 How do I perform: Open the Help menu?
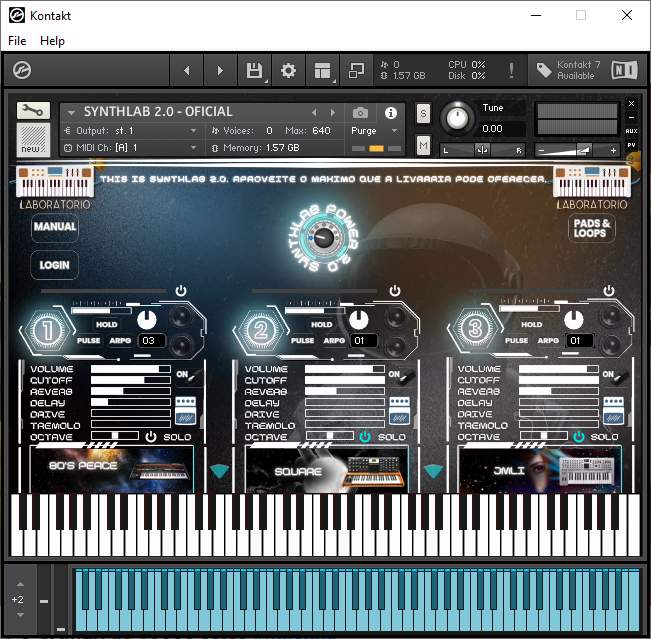tap(52, 41)
